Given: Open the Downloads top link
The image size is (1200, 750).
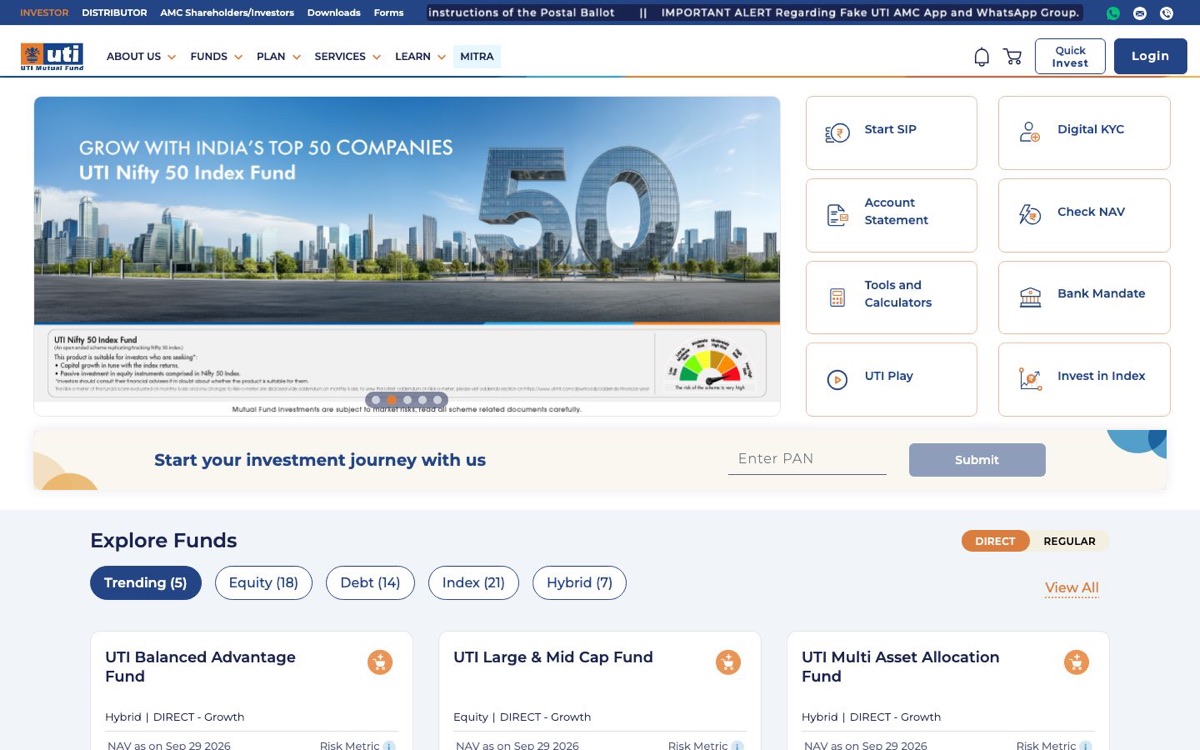Looking at the screenshot, I should 334,13.
